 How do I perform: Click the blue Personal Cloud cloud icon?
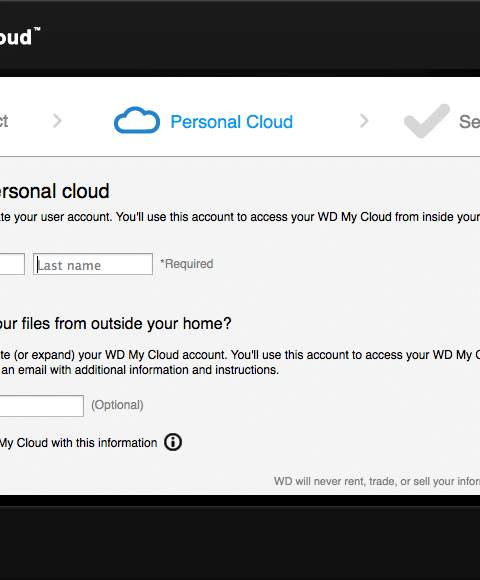click(x=137, y=120)
